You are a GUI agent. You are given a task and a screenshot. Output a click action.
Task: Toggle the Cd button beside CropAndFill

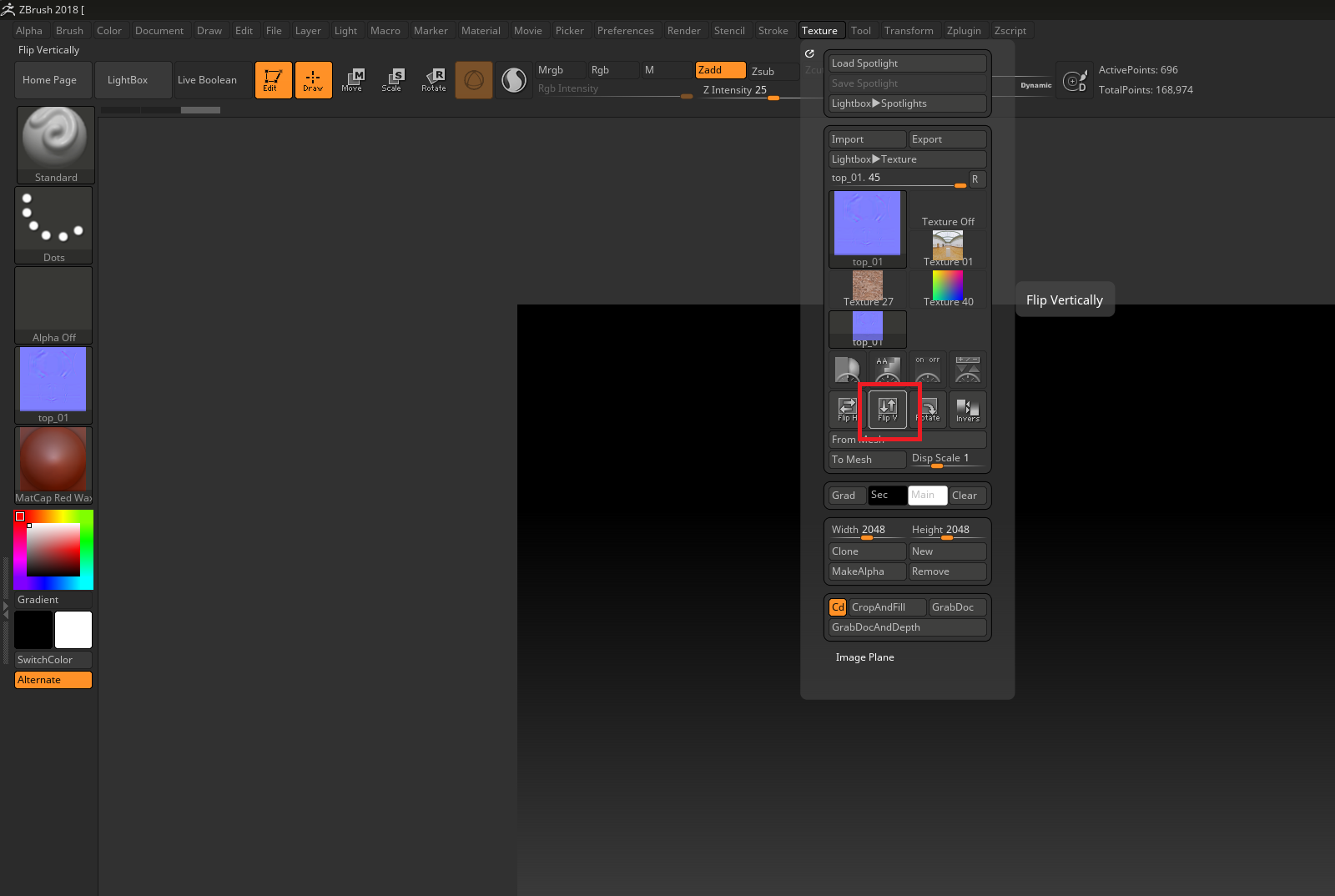[x=838, y=607]
